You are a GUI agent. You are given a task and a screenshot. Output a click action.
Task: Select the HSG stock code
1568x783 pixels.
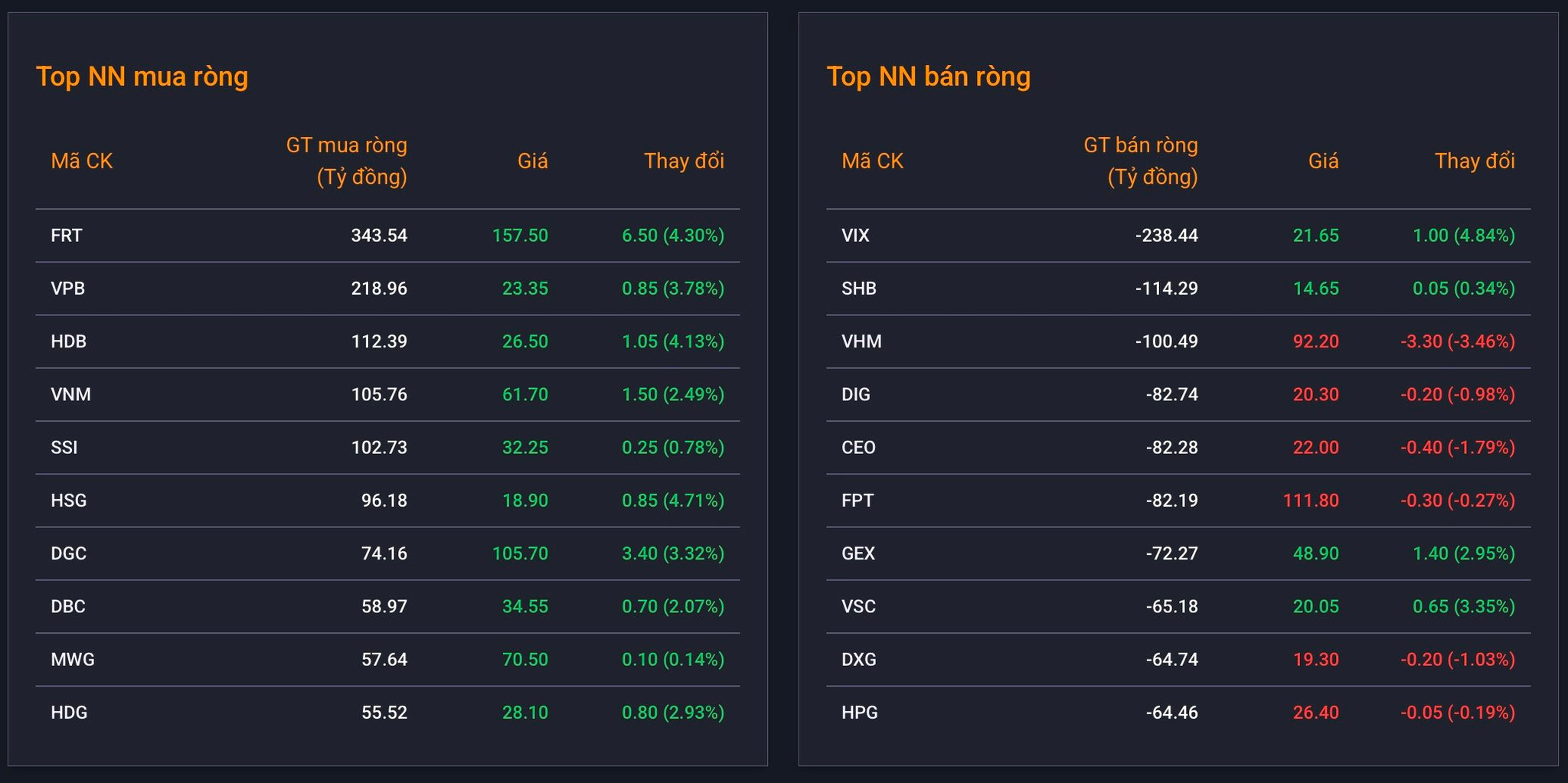point(68,501)
